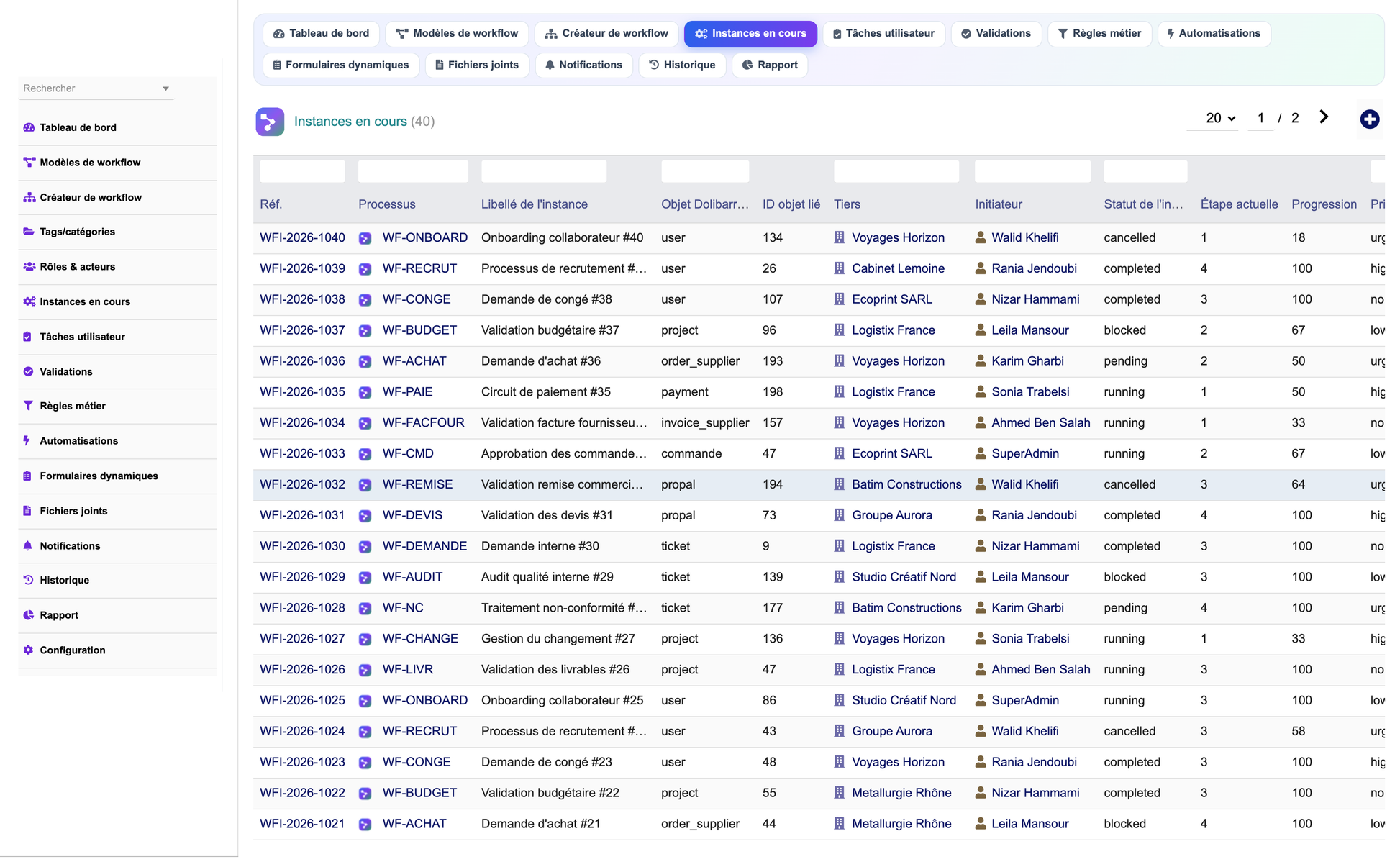Click Fichiers joints file sidebar icon

[x=27, y=511]
